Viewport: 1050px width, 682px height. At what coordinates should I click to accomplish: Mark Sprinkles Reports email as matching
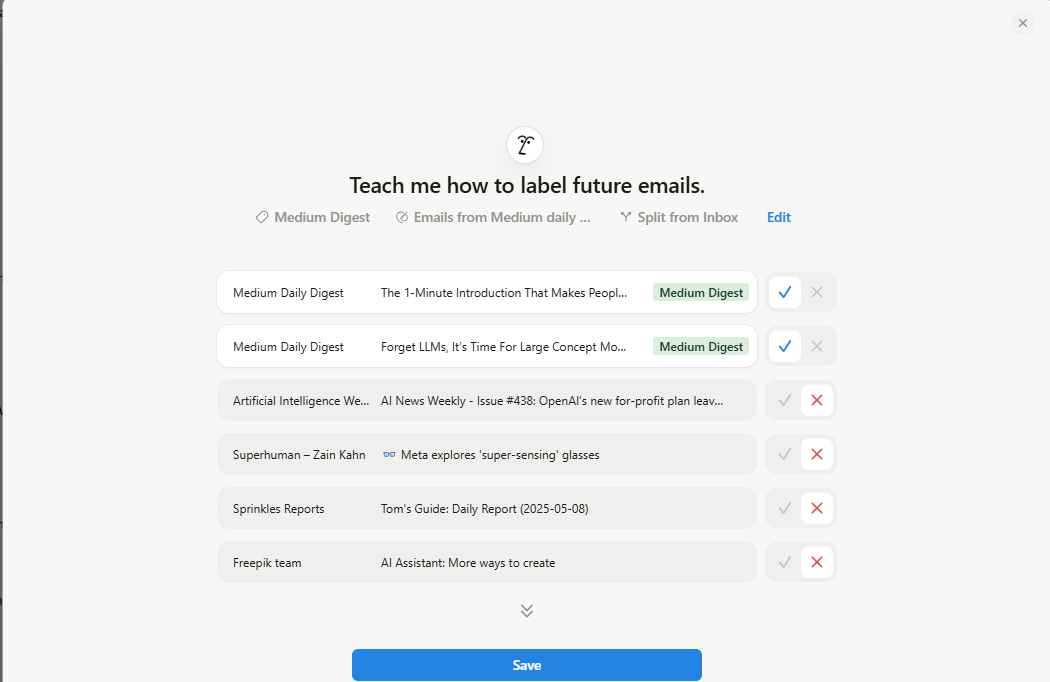tap(785, 508)
